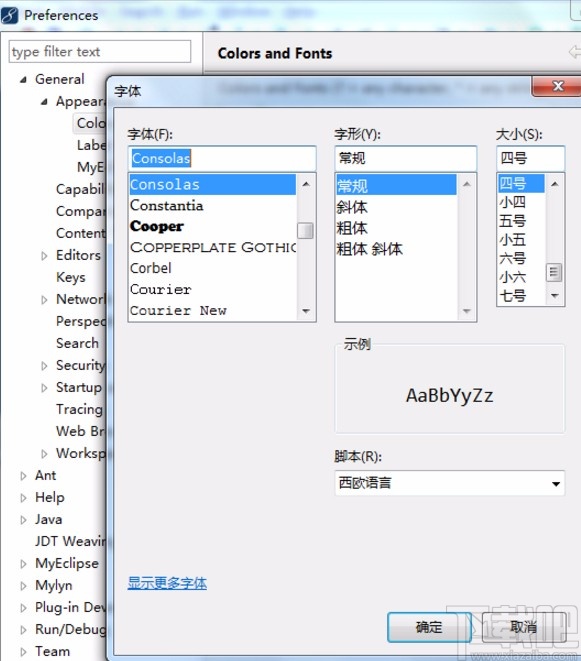Screen dimensions: 581x661
Task: Close the 字体 font dialog
Action: pyautogui.click(x=557, y=86)
